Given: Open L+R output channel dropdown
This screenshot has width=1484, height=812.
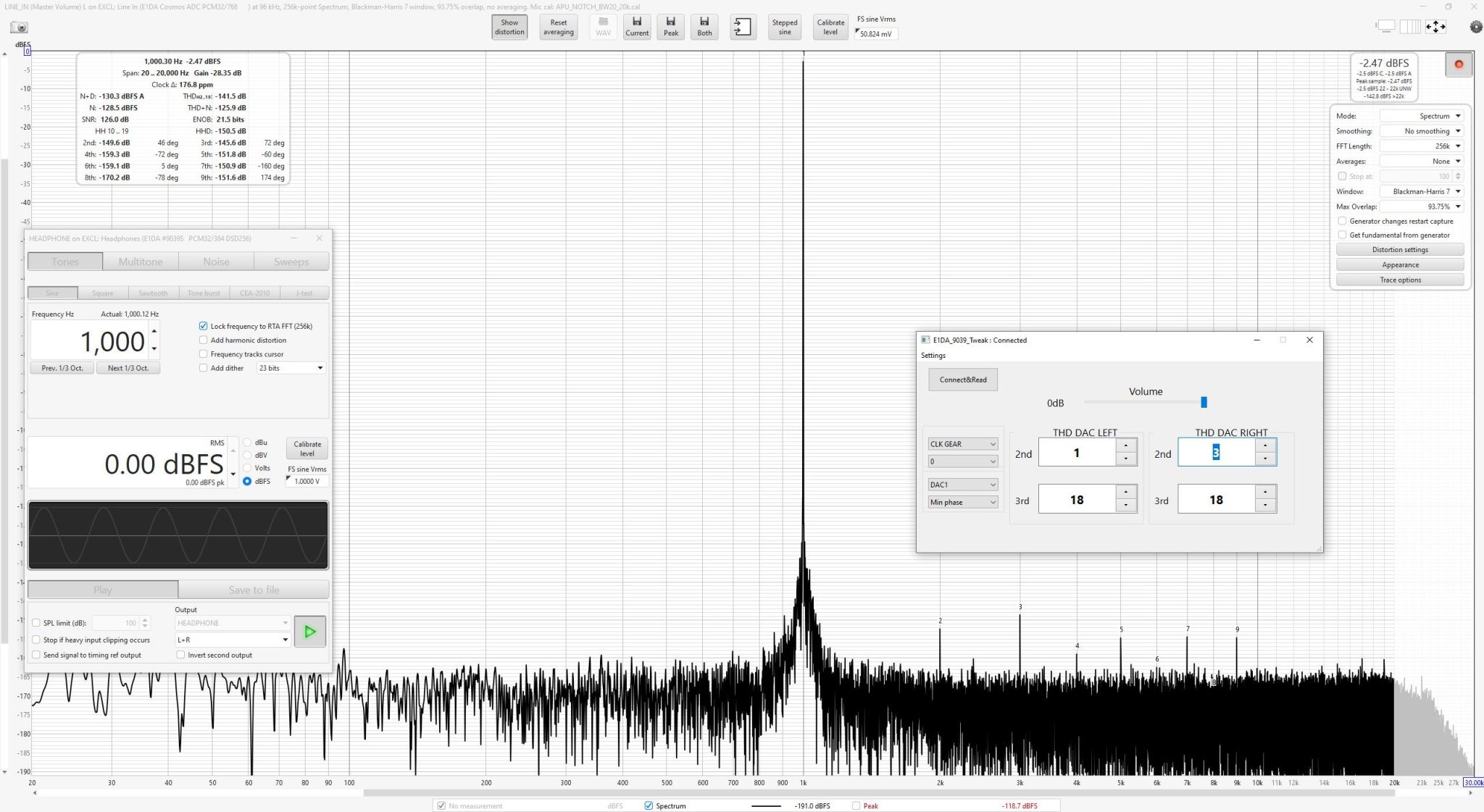Looking at the screenshot, I should pyautogui.click(x=233, y=640).
